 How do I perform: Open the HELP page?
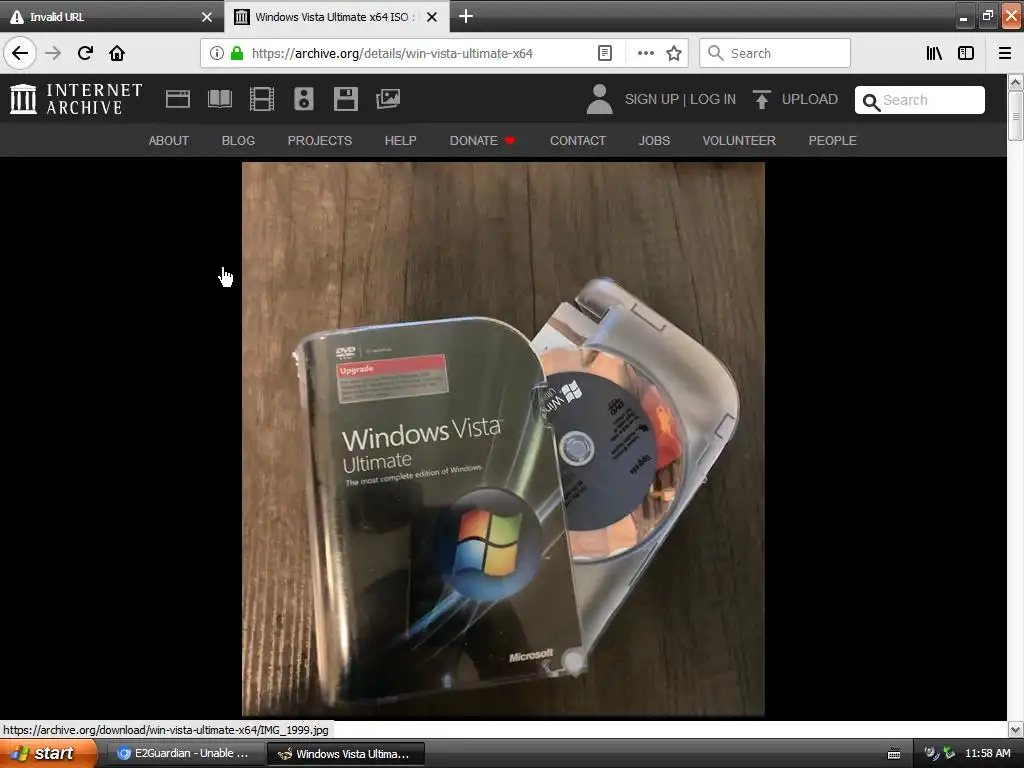(x=400, y=140)
